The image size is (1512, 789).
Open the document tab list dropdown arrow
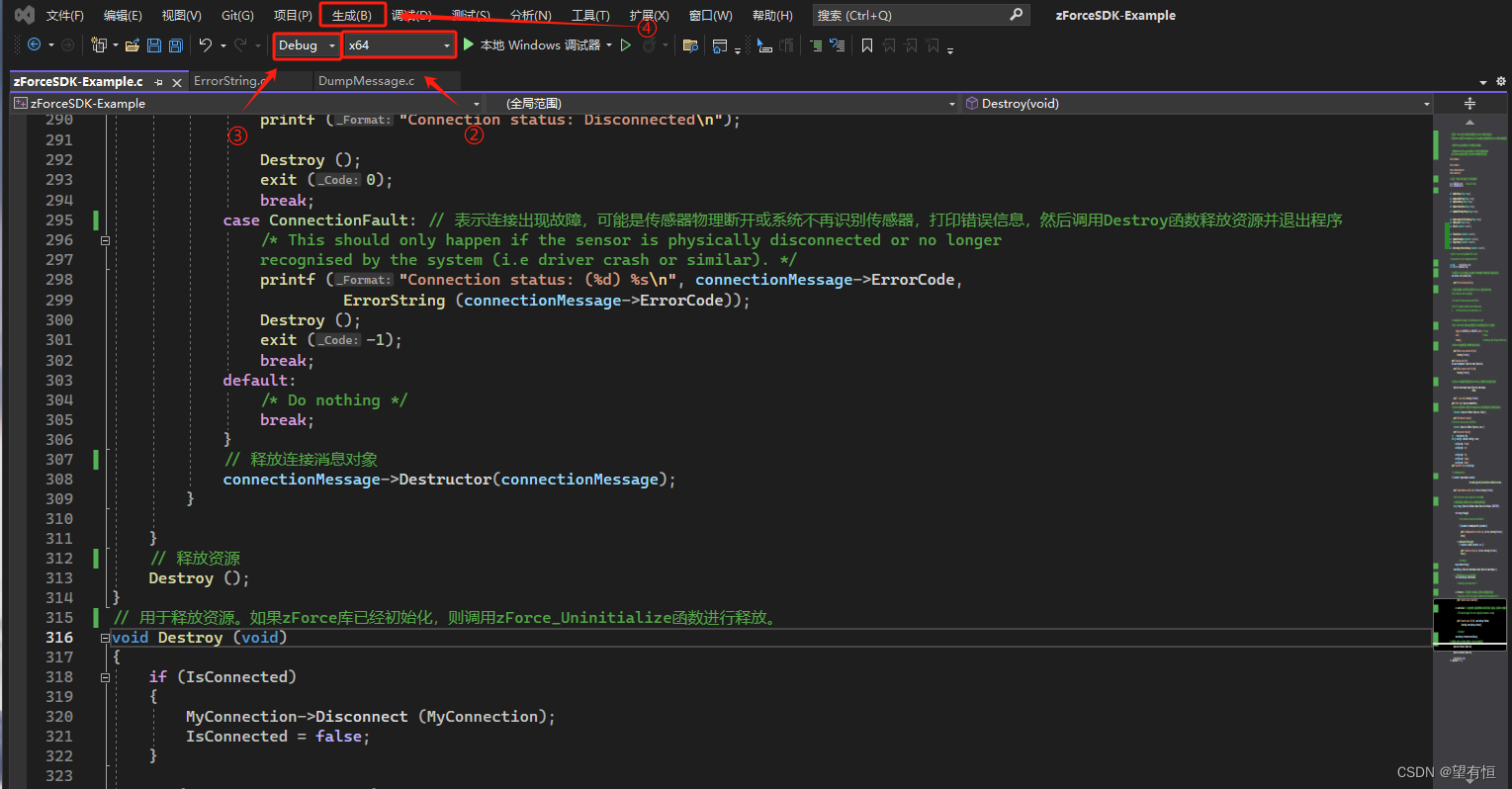(x=1483, y=82)
